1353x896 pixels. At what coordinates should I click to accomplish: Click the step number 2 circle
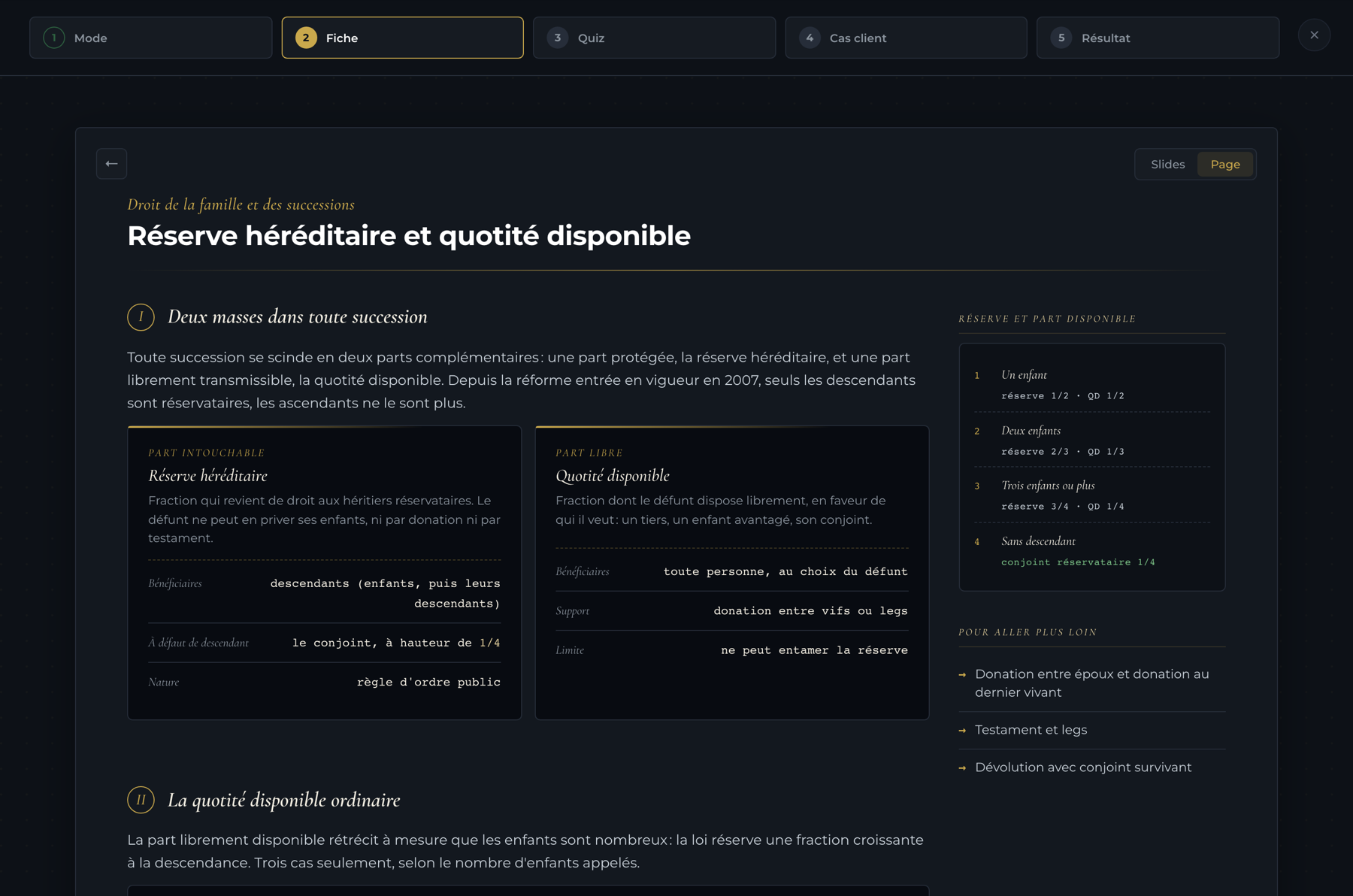(x=306, y=38)
